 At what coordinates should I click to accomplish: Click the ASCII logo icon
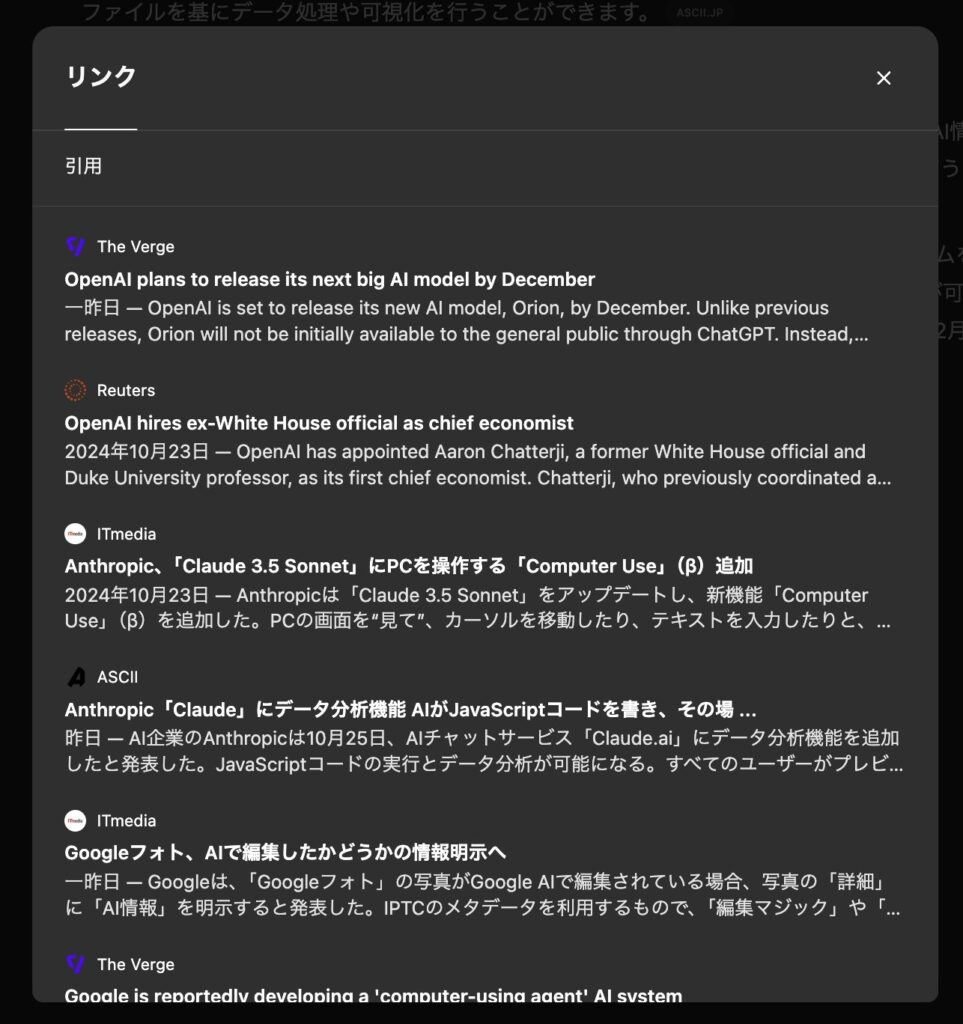tap(76, 677)
